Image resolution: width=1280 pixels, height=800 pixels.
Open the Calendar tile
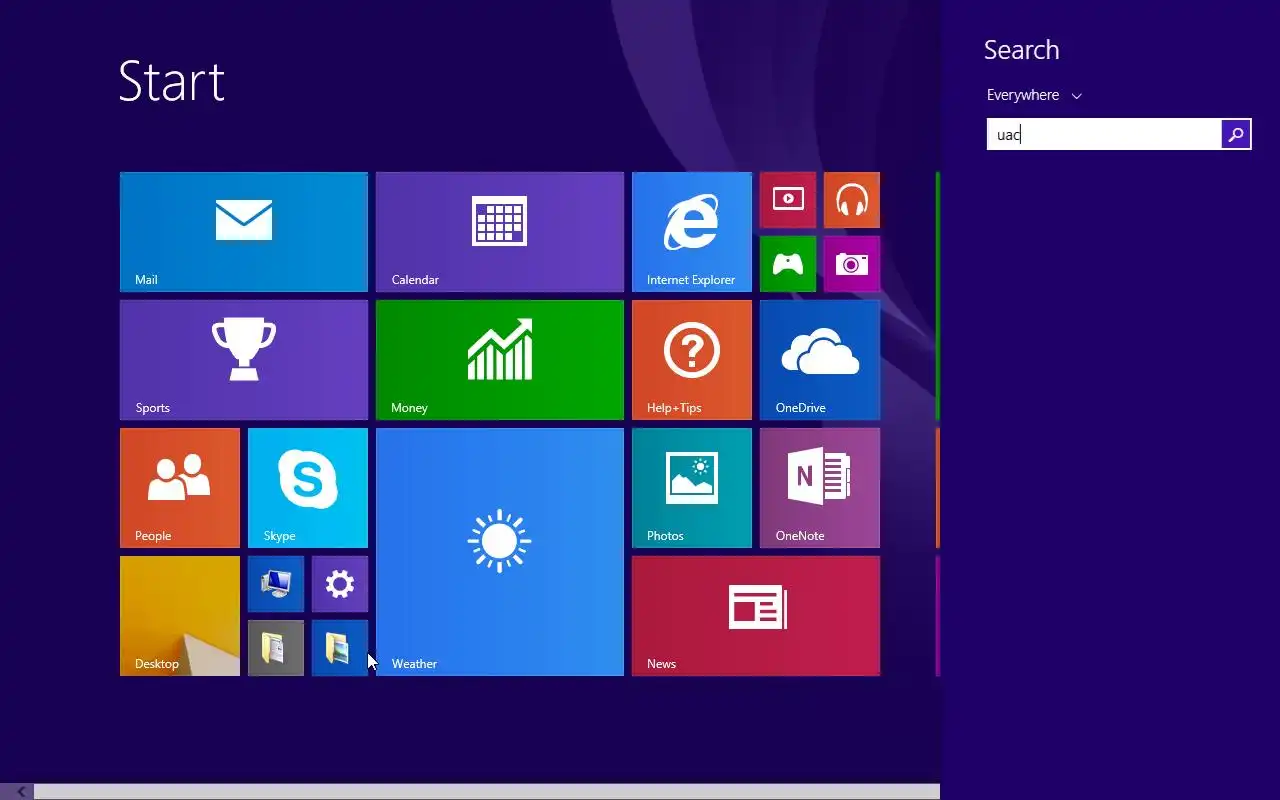pos(500,232)
